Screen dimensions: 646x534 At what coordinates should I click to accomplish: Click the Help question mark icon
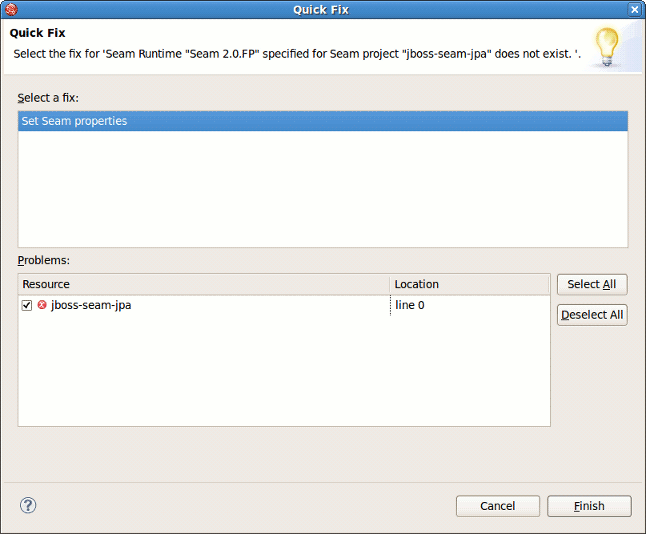pyautogui.click(x=28, y=505)
